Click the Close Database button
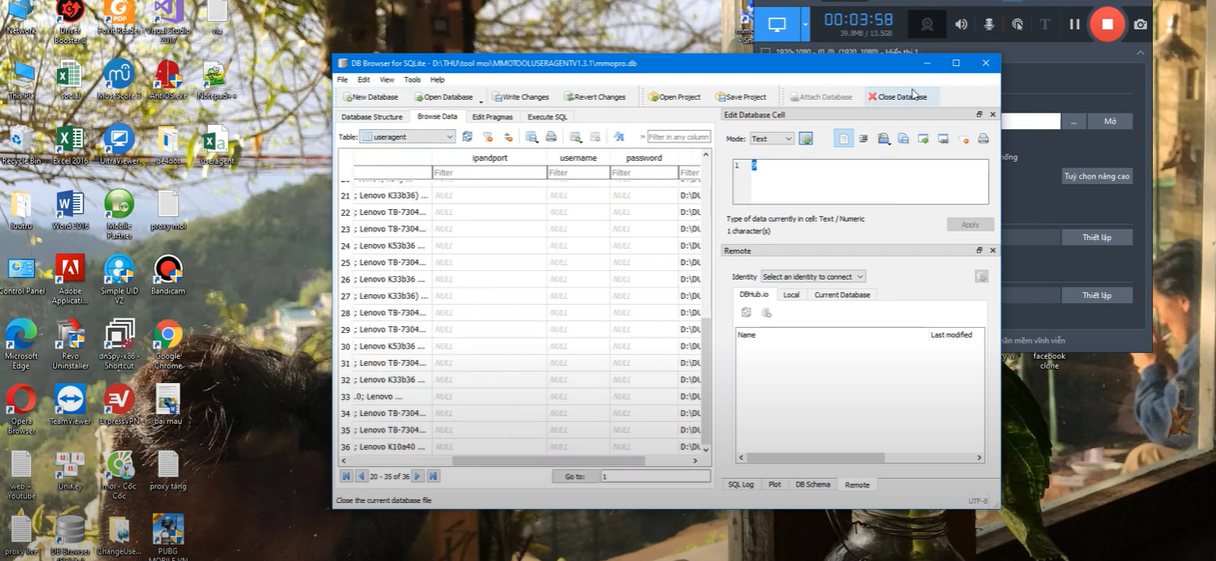 coord(897,97)
